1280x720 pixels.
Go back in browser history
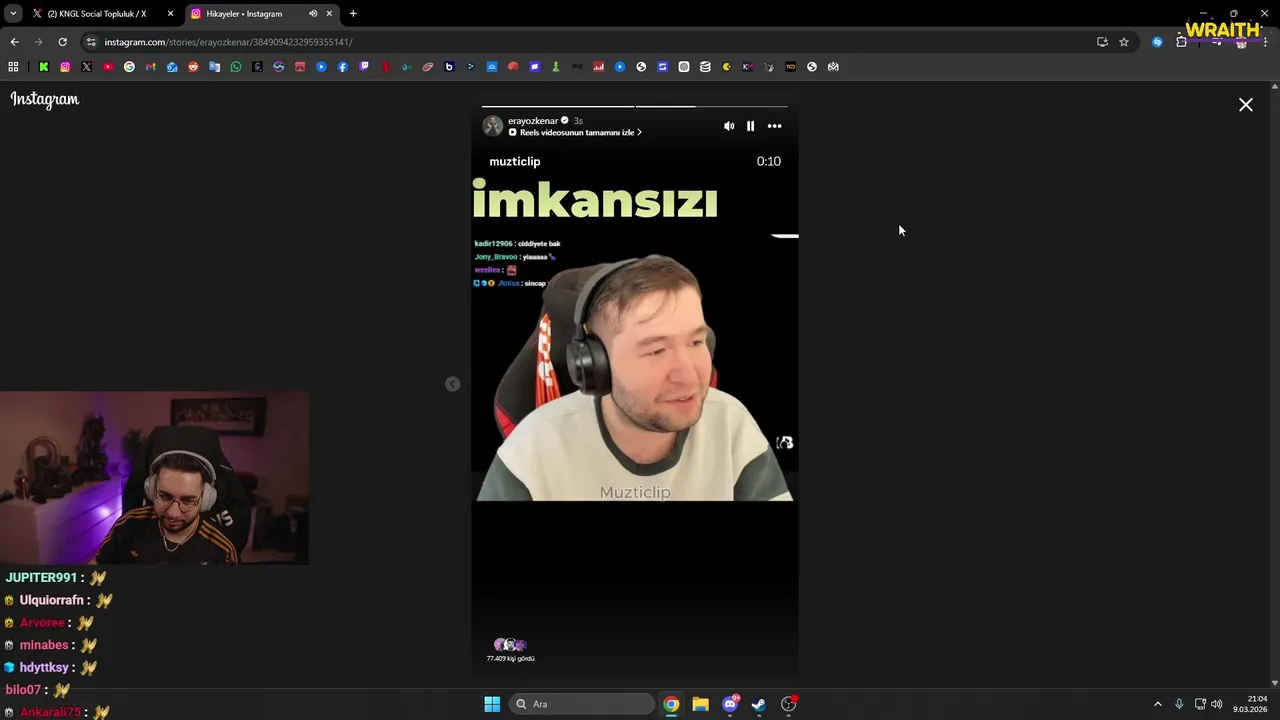(x=14, y=42)
